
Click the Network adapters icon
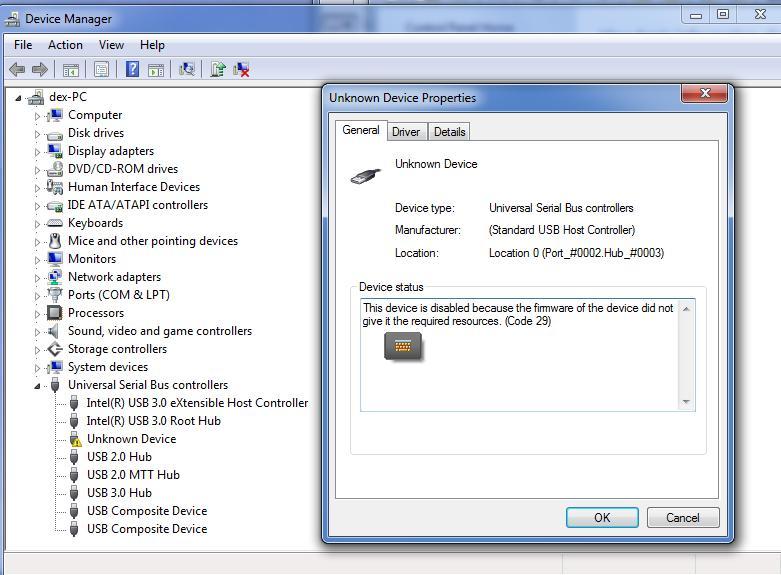[x=55, y=277]
